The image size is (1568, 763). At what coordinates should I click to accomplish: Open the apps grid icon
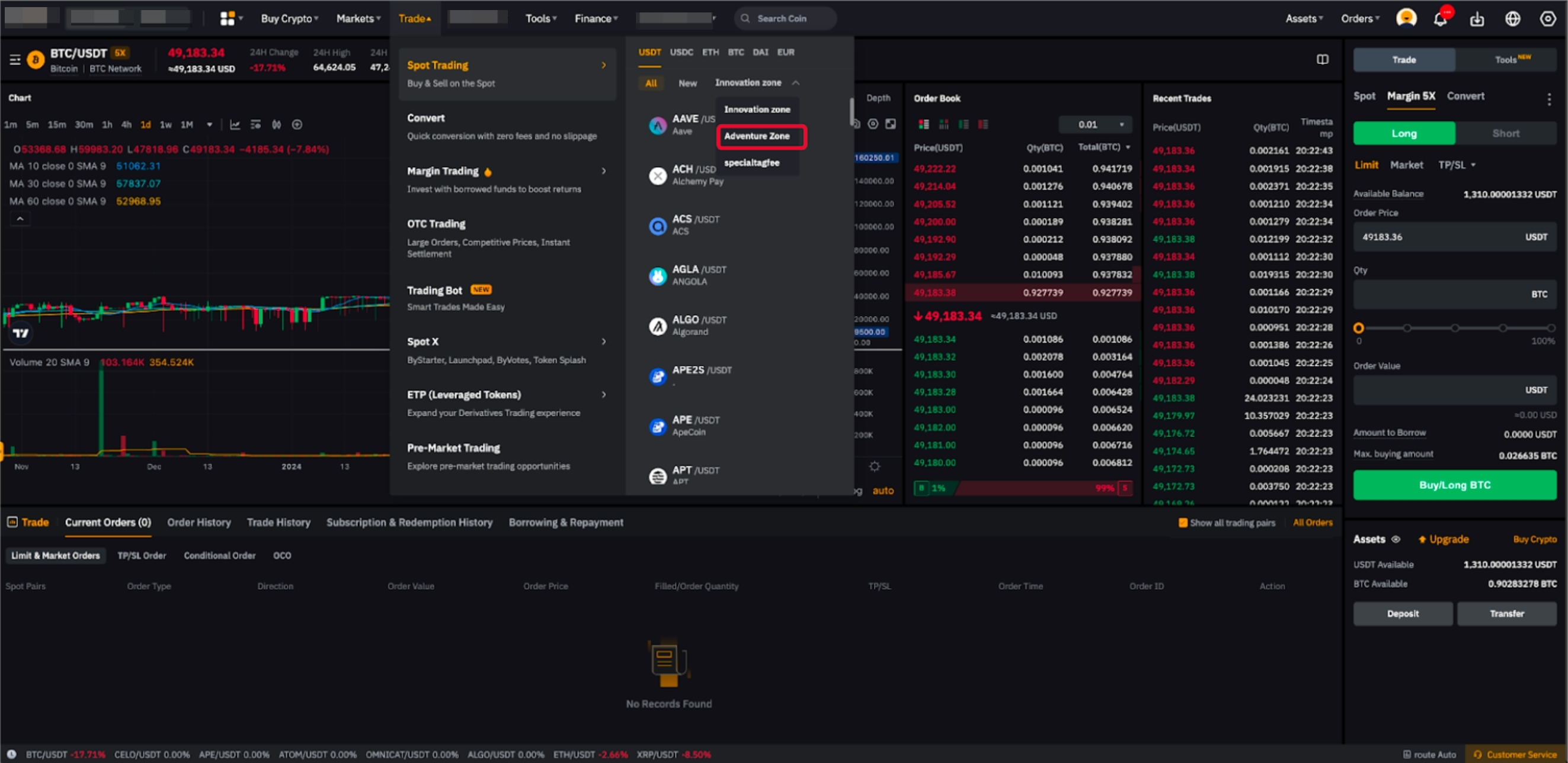pos(227,19)
